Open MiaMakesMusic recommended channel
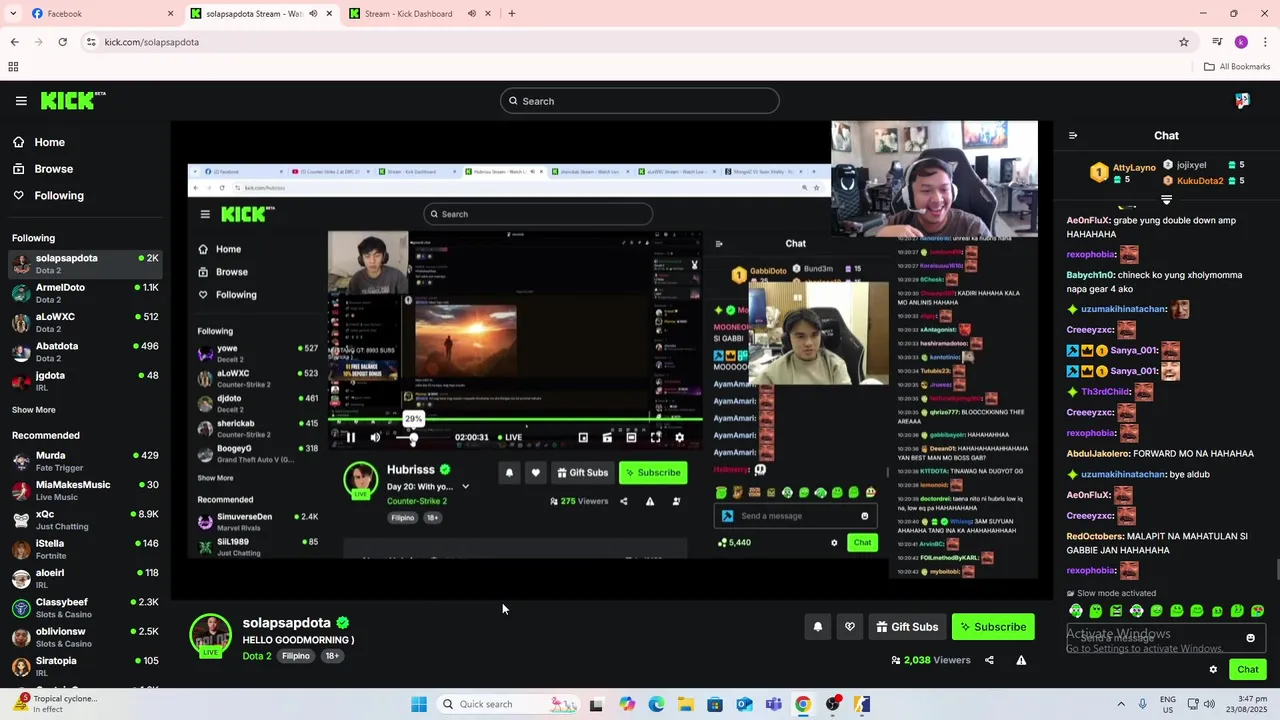 [x=85, y=490]
